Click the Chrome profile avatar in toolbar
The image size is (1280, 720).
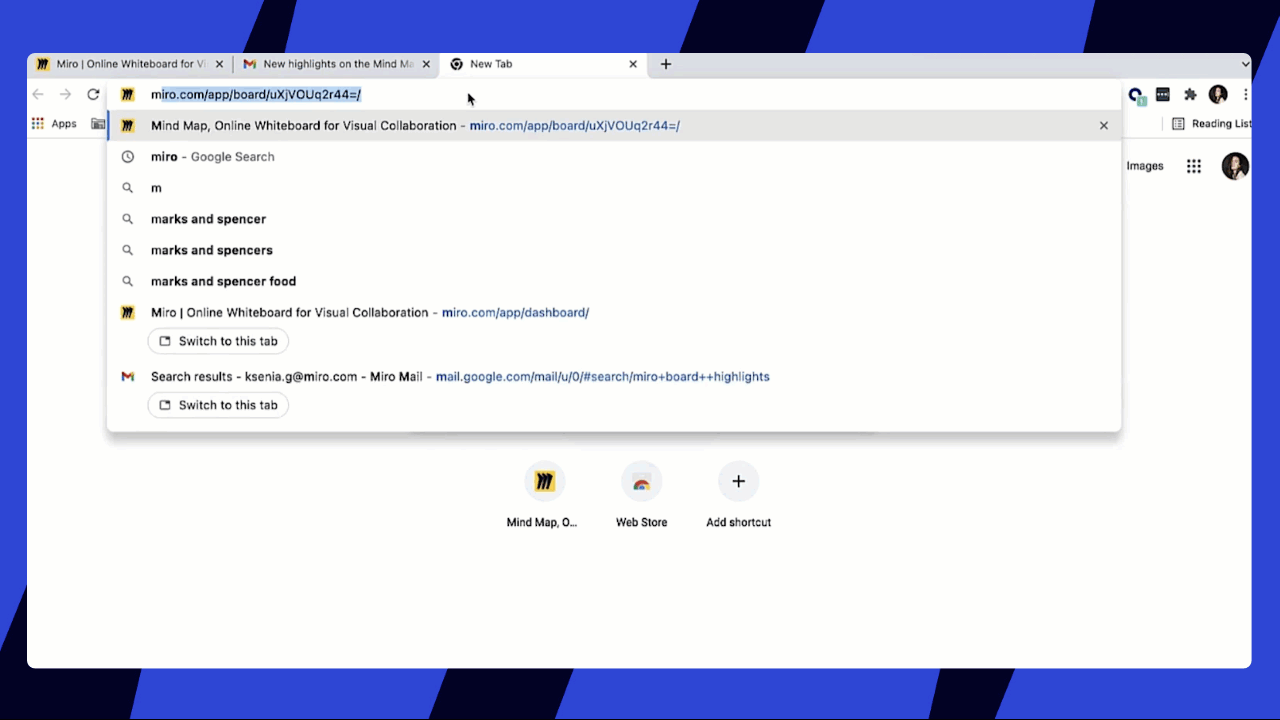point(1217,95)
